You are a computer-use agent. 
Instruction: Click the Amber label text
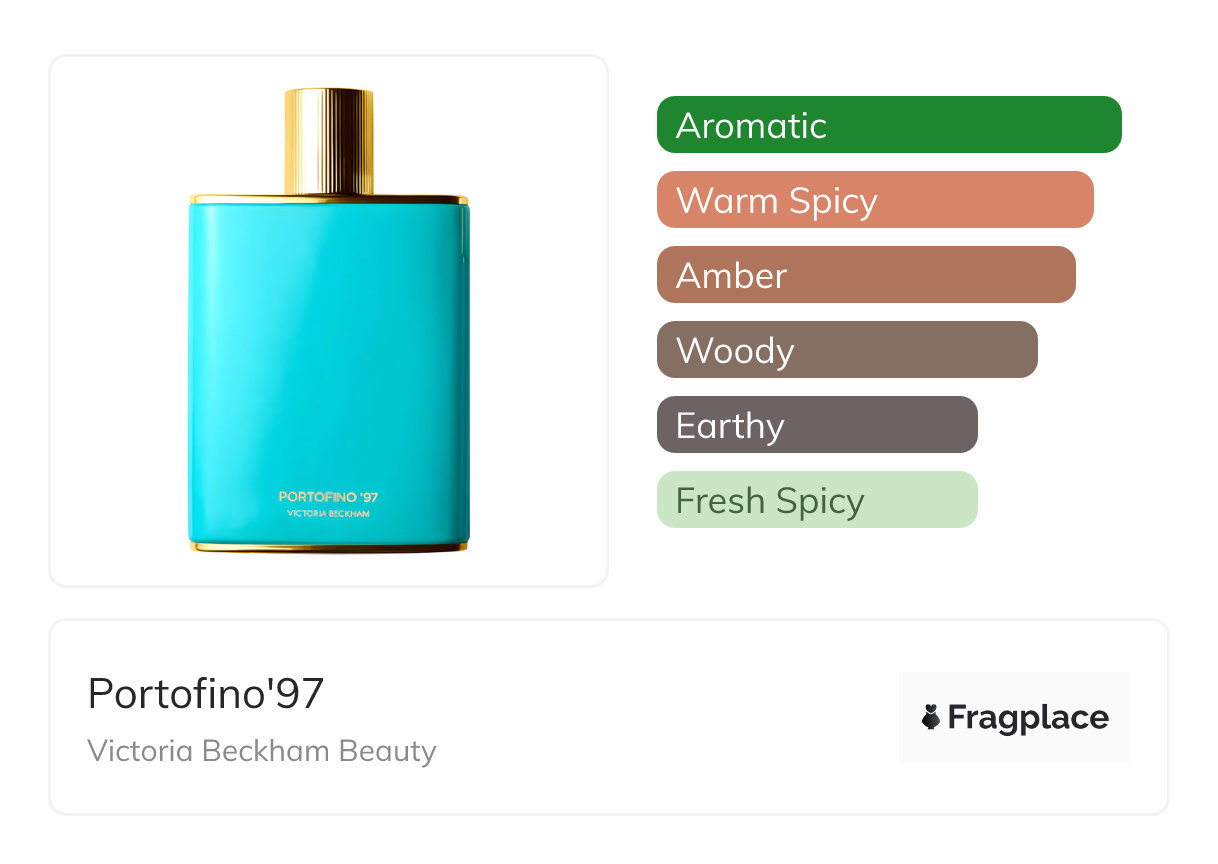(x=732, y=275)
